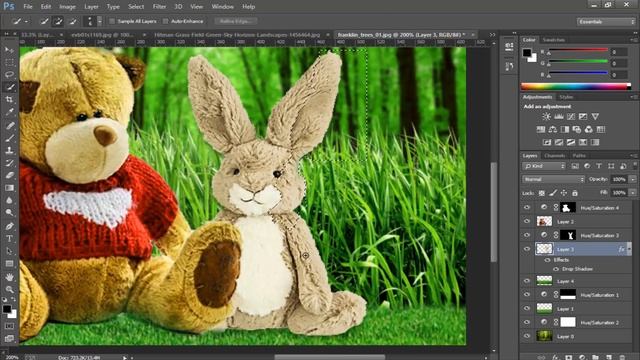Select the Hand tool
Screen dimensions: 640x360
[x=9, y=277]
